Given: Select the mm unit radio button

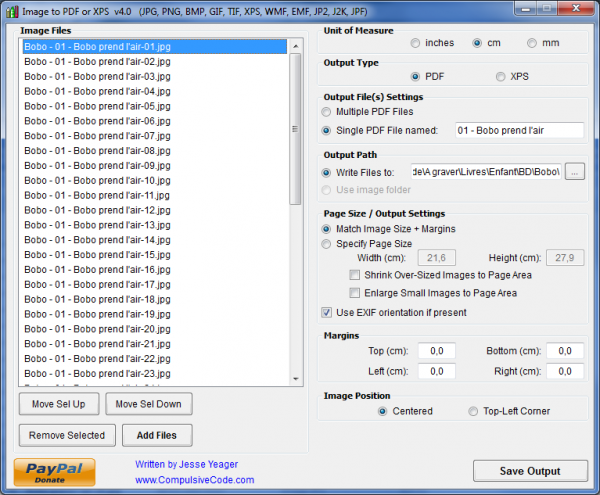Looking at the screenshot, I should pos(531,43).
